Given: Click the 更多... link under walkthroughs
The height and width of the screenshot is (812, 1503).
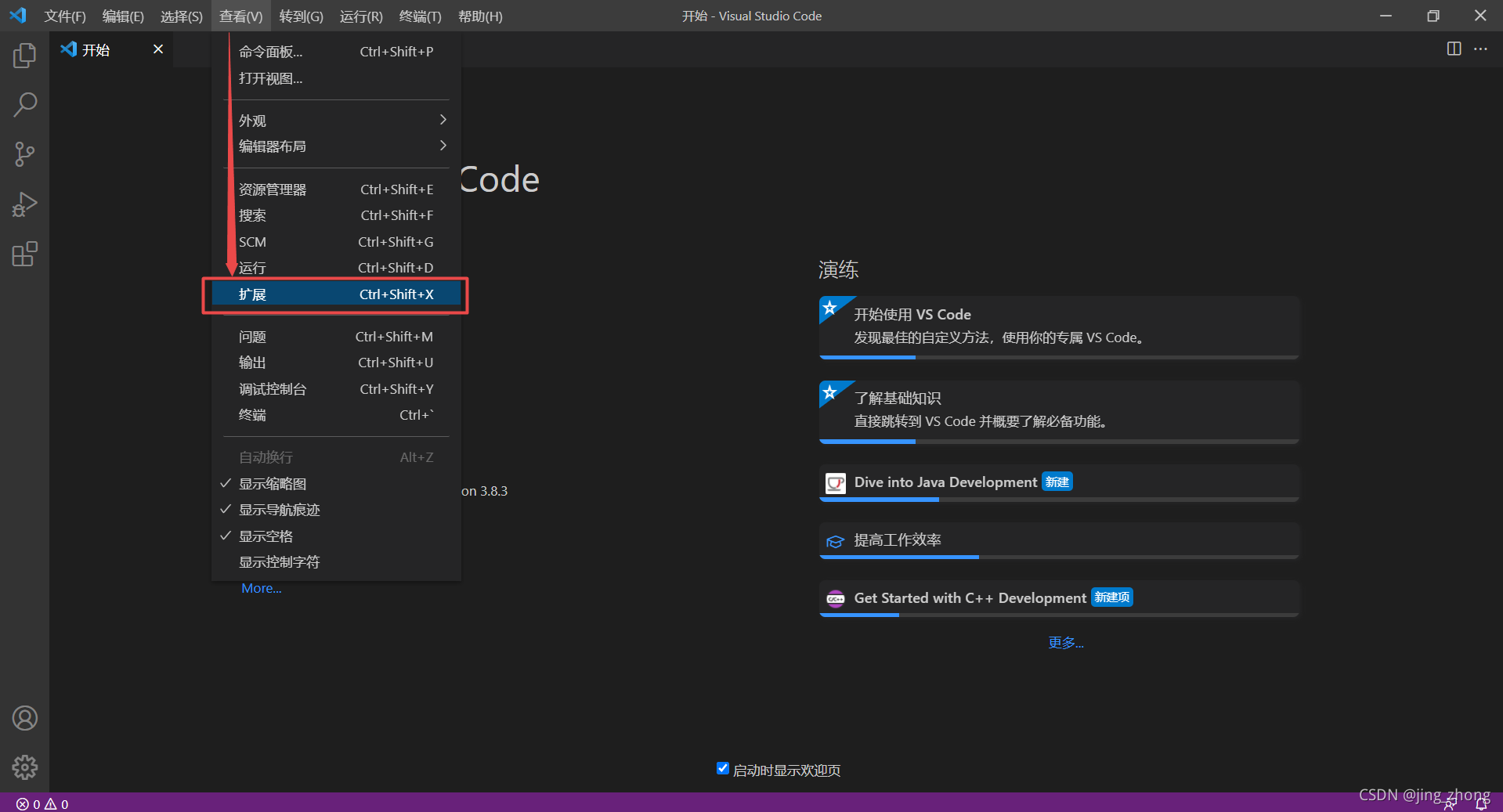Looking at the screenshot, I should click(1066, 643).
